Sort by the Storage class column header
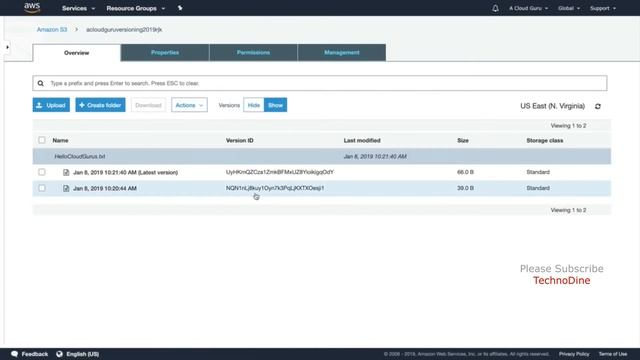 545,140
